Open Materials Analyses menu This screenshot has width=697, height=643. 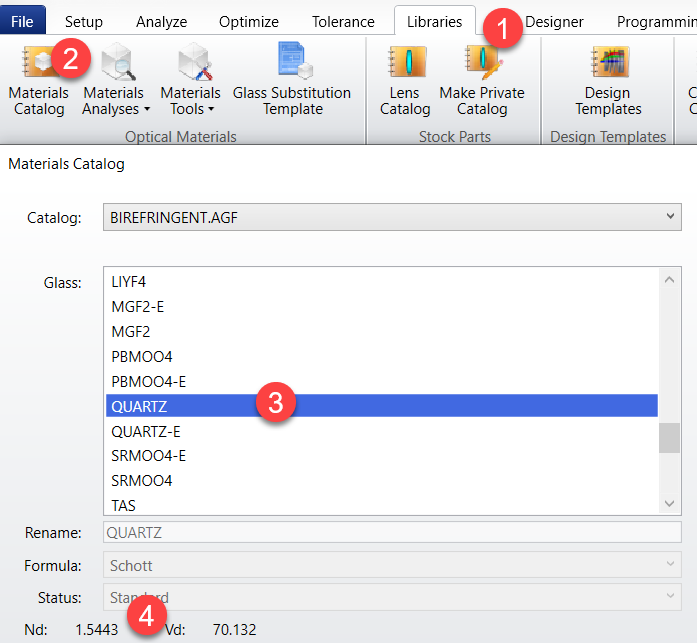pyautogui.click(x=115, y=81)
